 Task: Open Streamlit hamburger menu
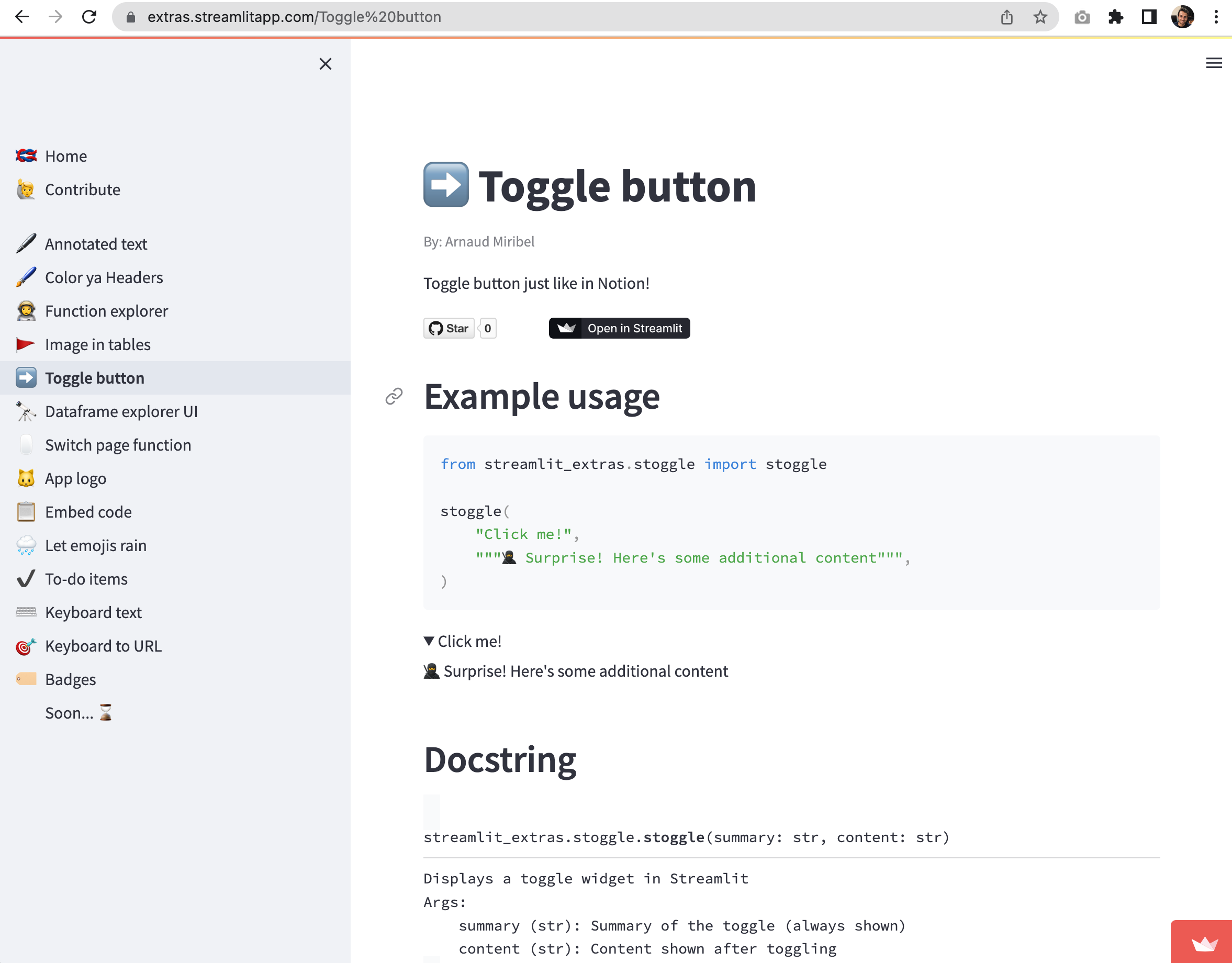pyautogui.click(x=1213, y=63)
